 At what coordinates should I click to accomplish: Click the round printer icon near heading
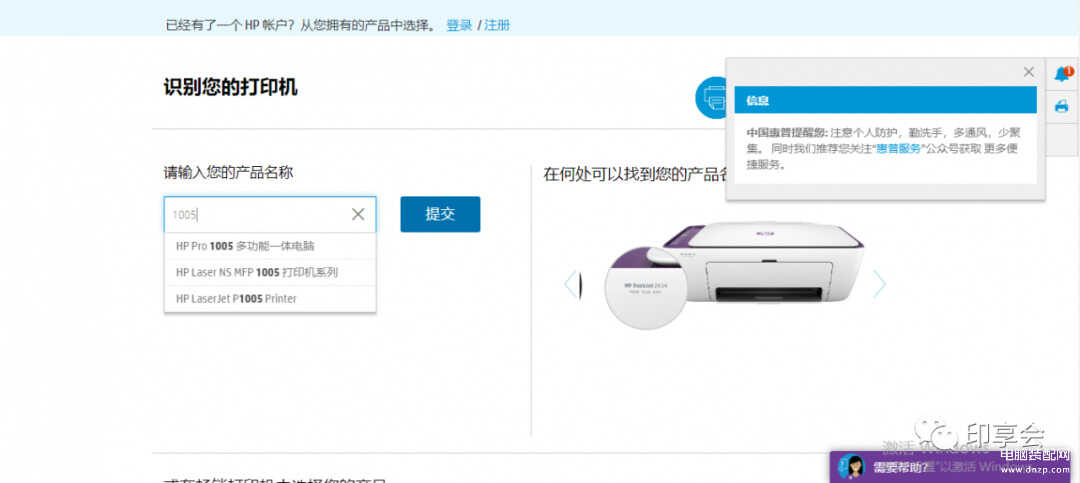[710, 98]
